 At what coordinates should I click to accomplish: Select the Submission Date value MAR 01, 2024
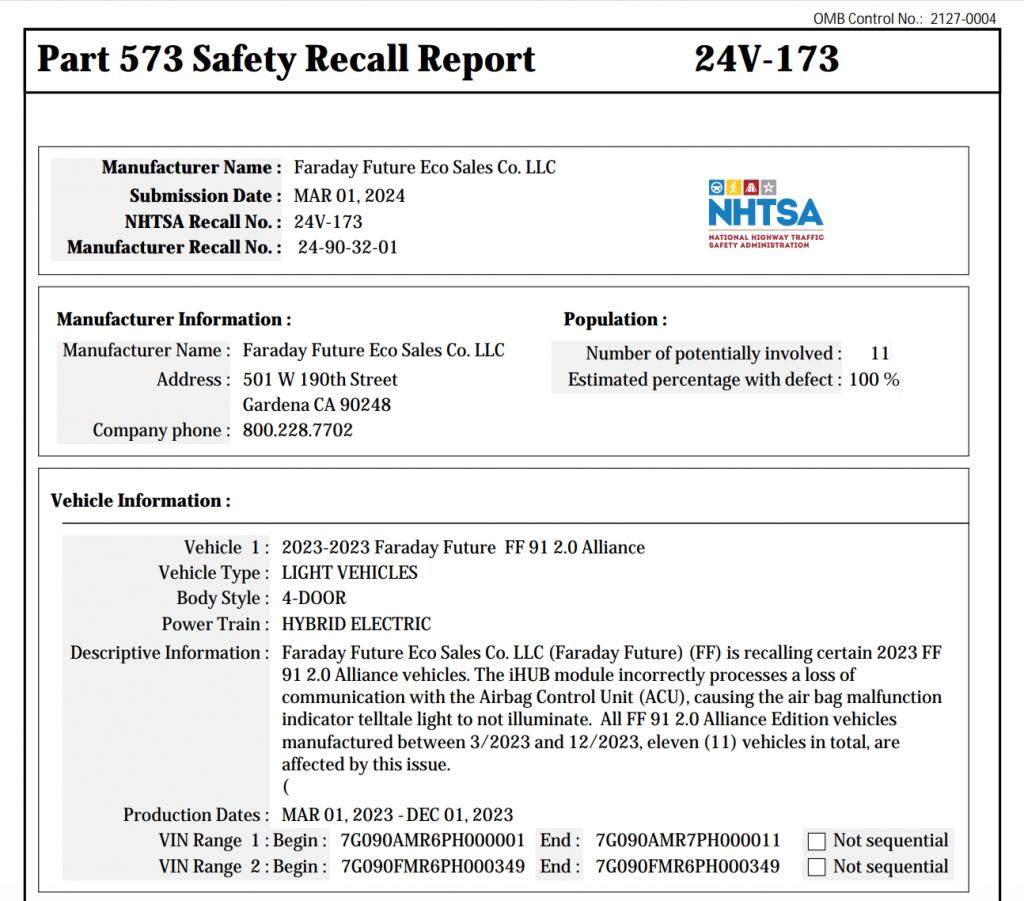[x=349, y=196]
